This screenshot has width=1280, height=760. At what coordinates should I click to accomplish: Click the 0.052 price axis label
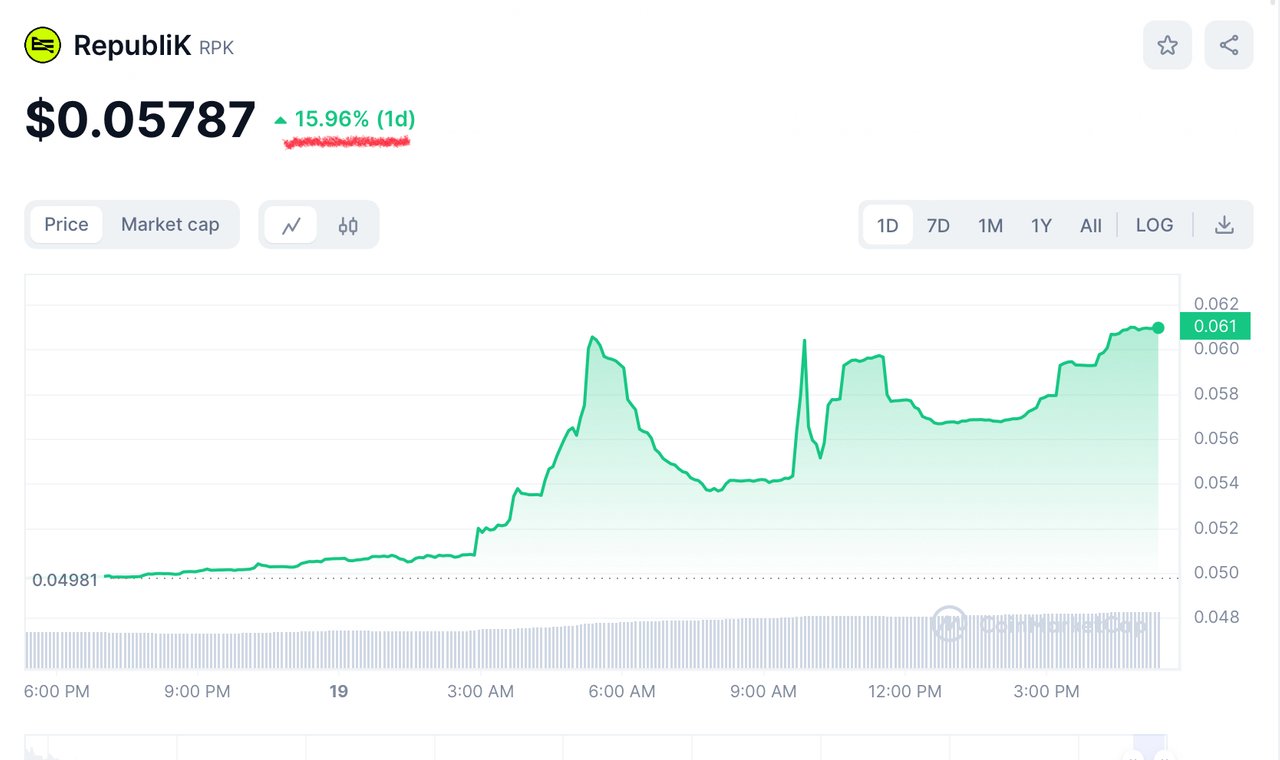tap(1216, 528)
